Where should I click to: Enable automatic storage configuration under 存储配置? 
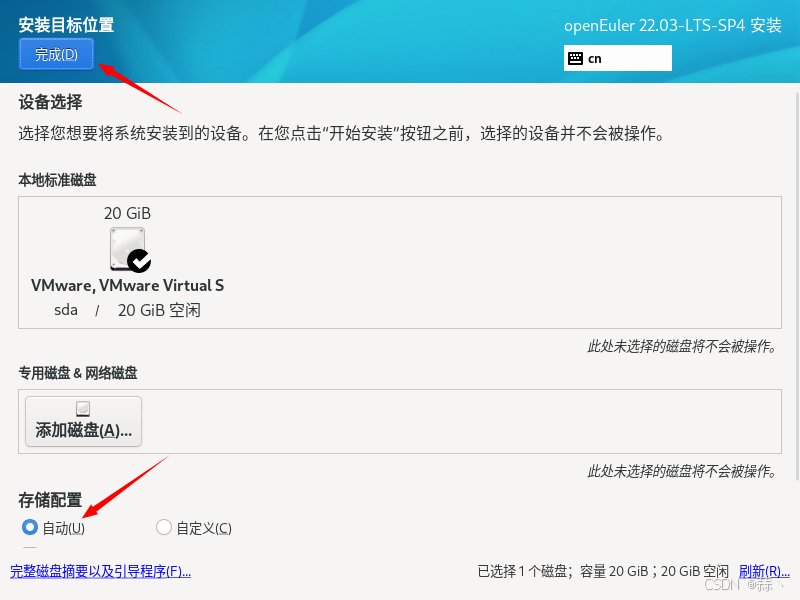point(30,527)
